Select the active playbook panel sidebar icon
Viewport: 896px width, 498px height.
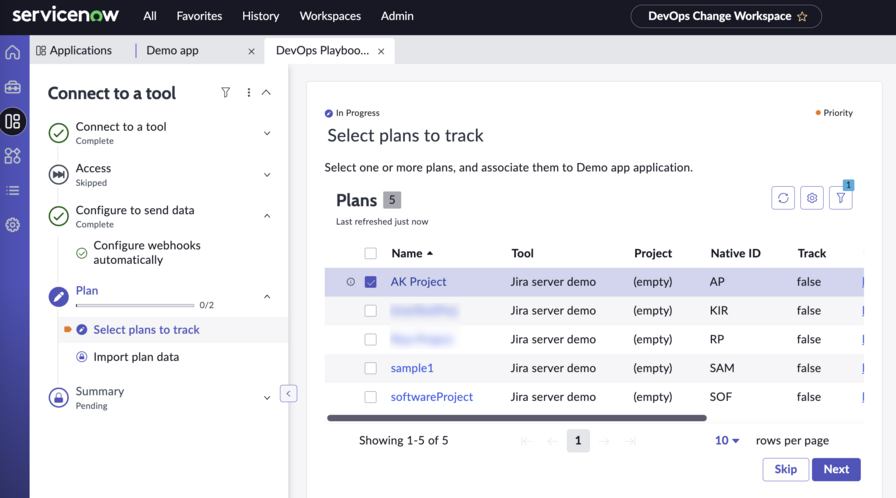13,121
